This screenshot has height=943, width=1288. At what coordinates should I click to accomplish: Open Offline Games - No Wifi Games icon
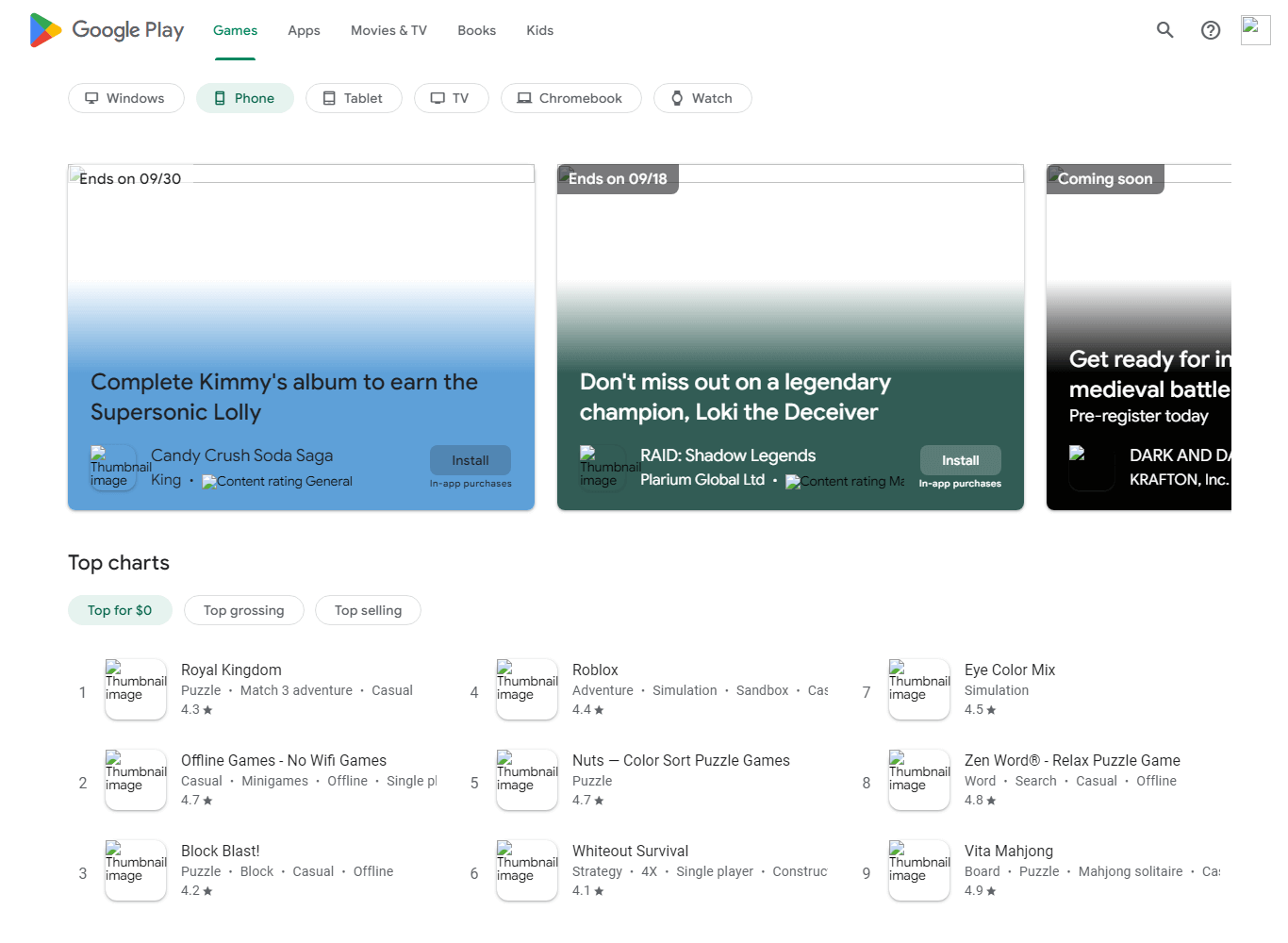pyautogui.click(x=136, y=780)
